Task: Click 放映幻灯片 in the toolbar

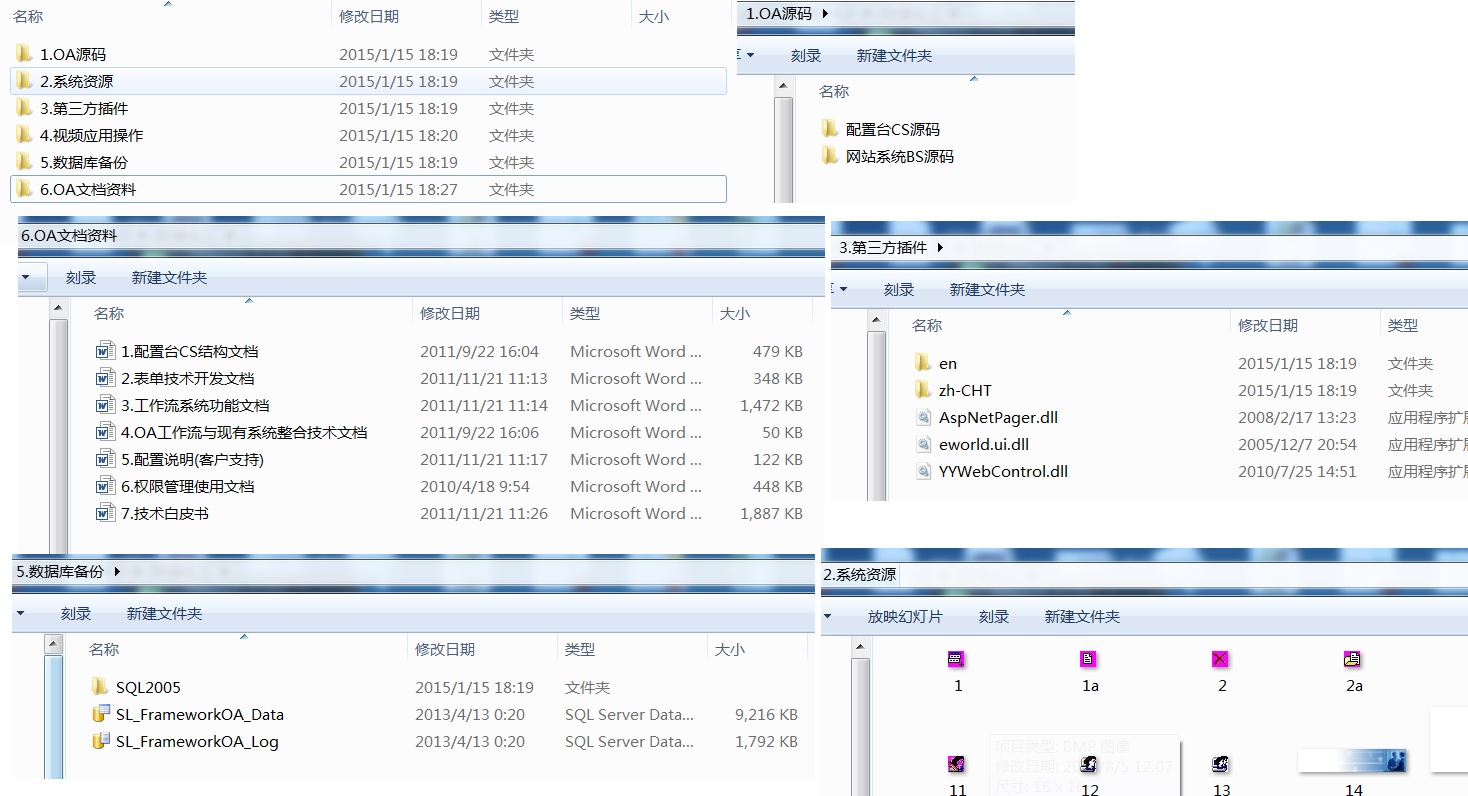Action: 904,617
